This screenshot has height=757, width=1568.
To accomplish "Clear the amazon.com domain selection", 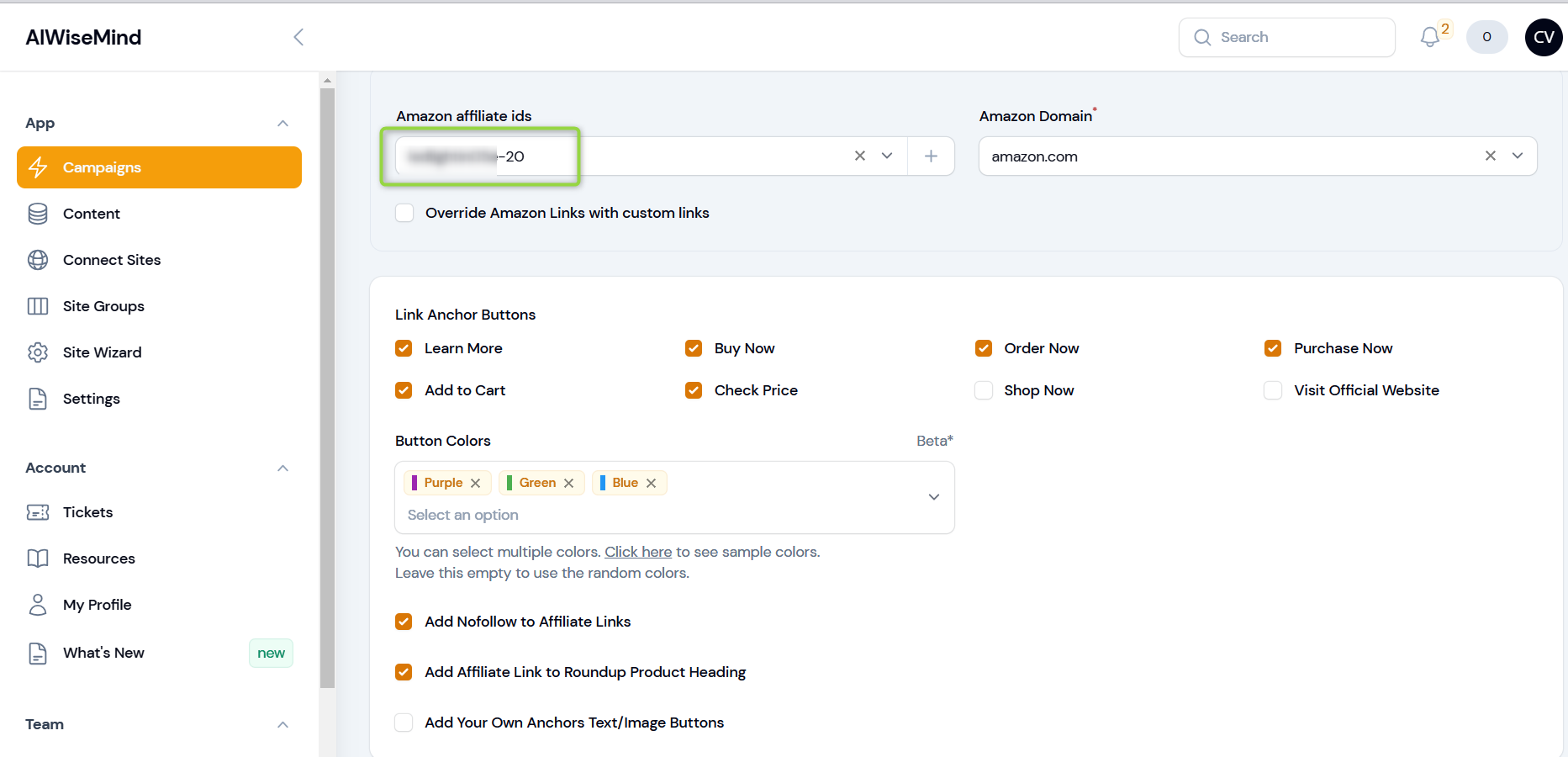I will tap(1490, 156).
